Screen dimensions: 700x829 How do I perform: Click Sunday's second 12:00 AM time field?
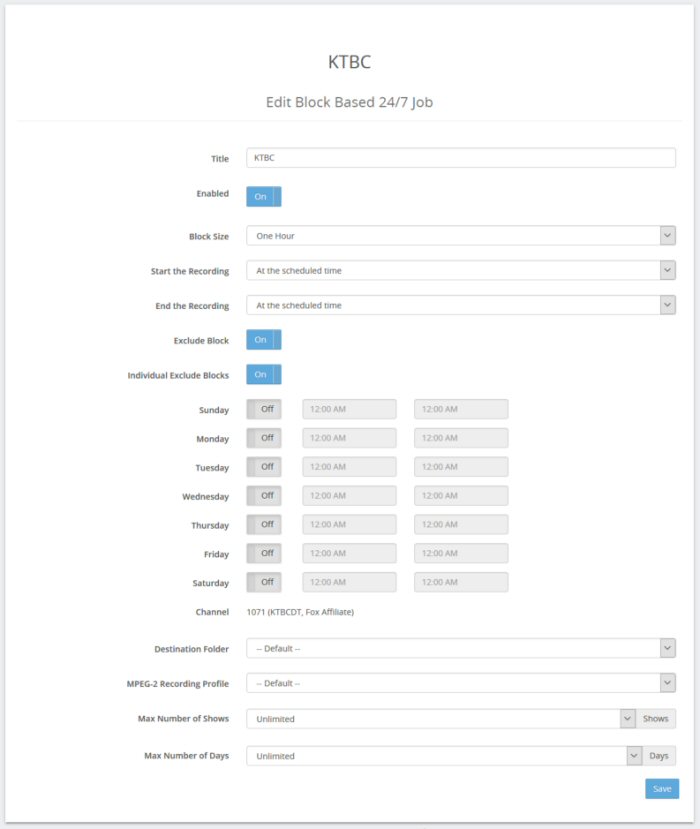click(x=461, y=409)
